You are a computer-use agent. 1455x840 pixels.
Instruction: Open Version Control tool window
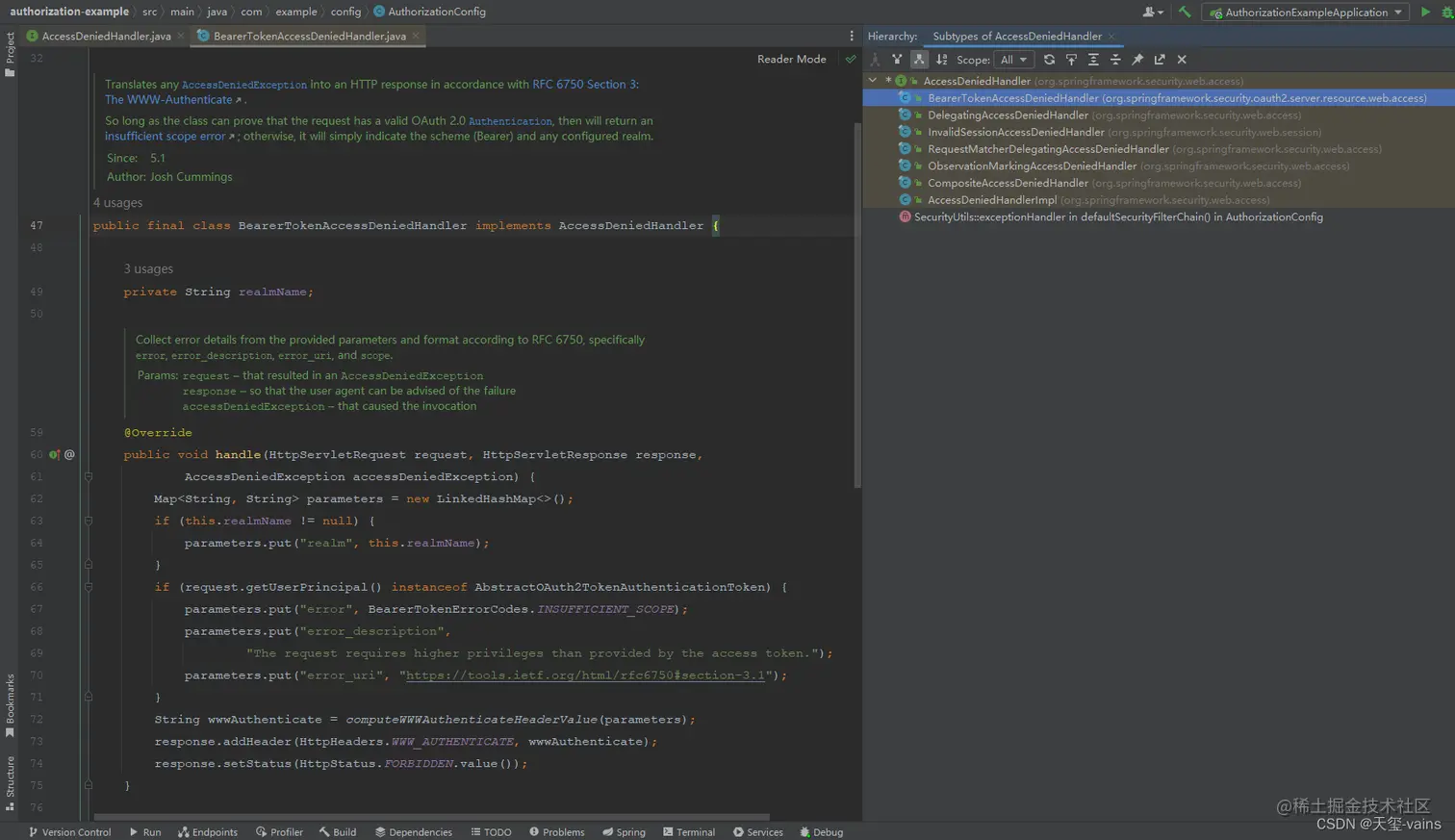click(x=69, y=832)
